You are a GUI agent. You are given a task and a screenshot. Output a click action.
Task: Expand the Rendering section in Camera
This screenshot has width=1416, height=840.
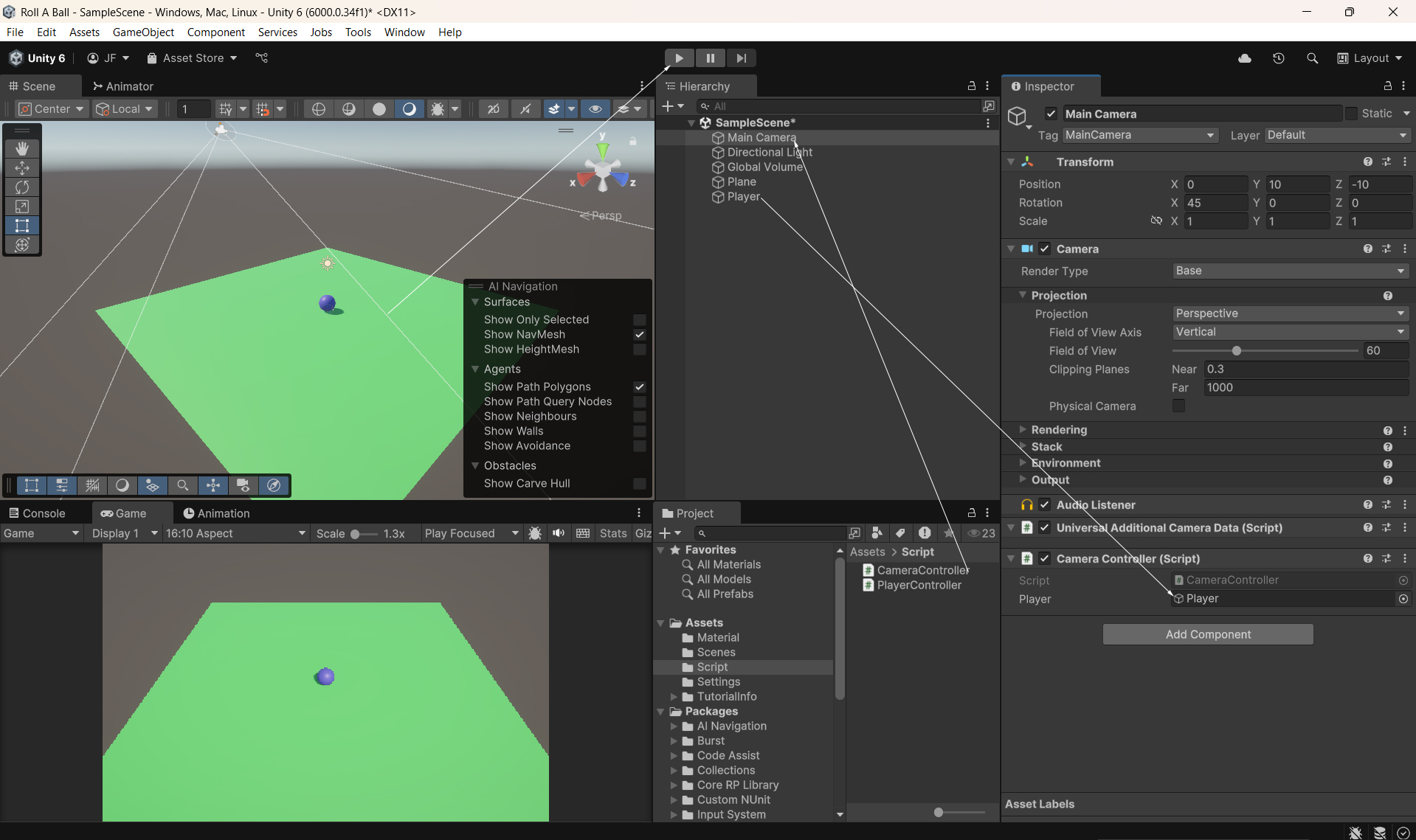click(x=1059, y=430)
